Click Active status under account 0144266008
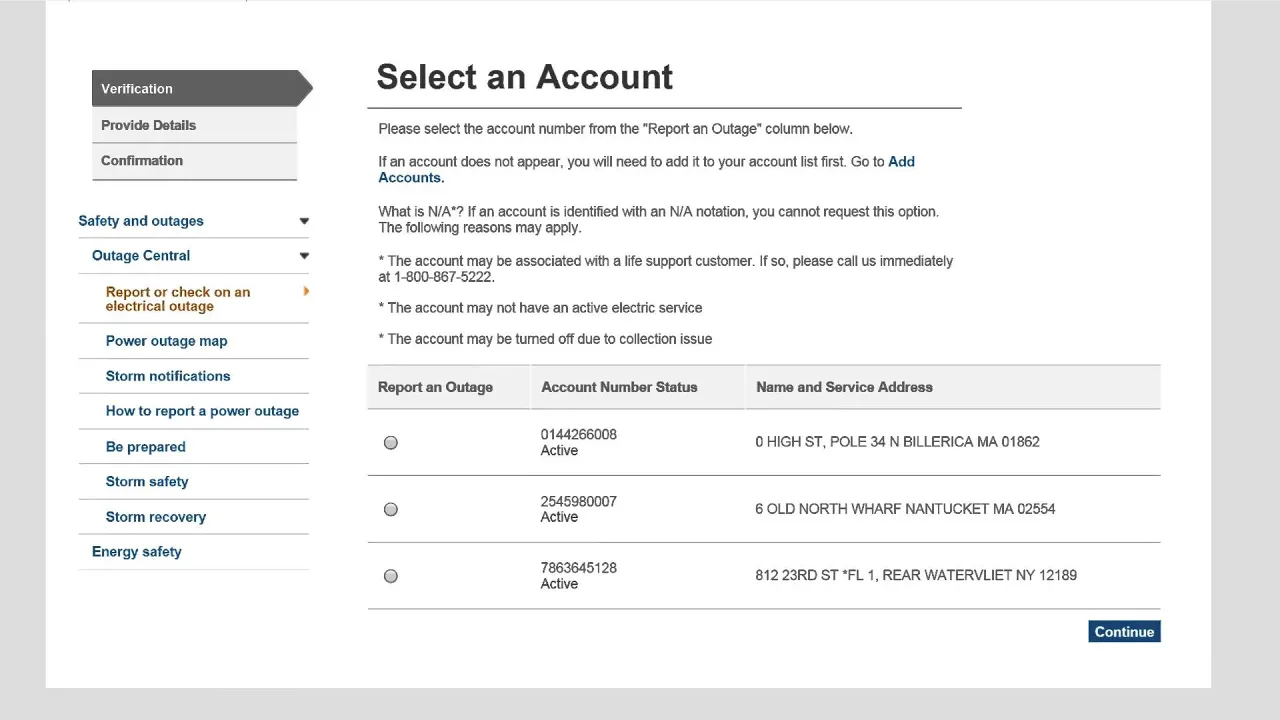 (559, 451)
